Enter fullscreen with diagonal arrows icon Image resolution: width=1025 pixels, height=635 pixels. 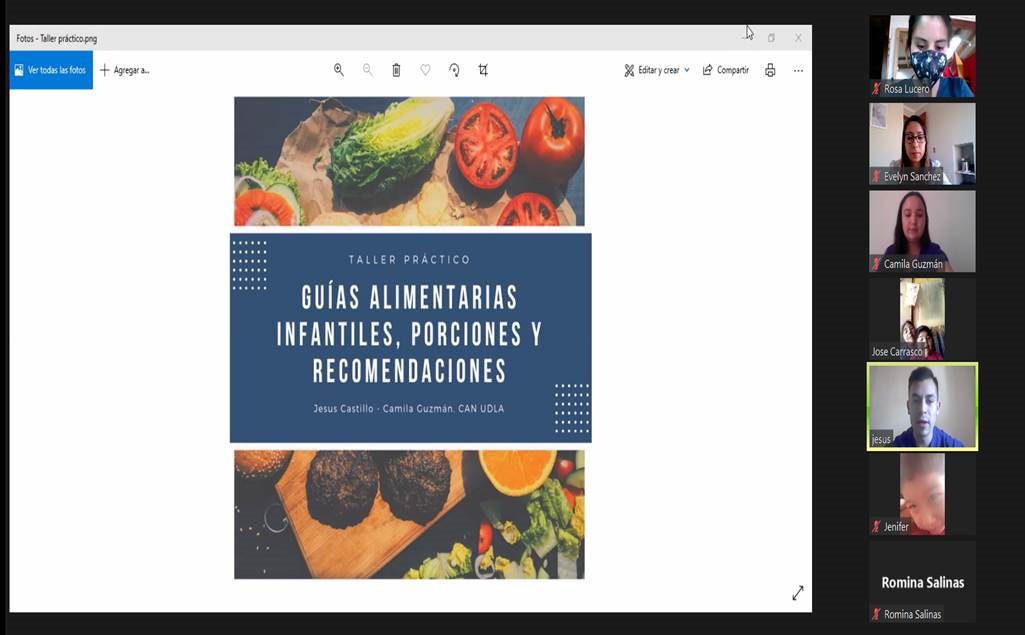coord(797,593)
